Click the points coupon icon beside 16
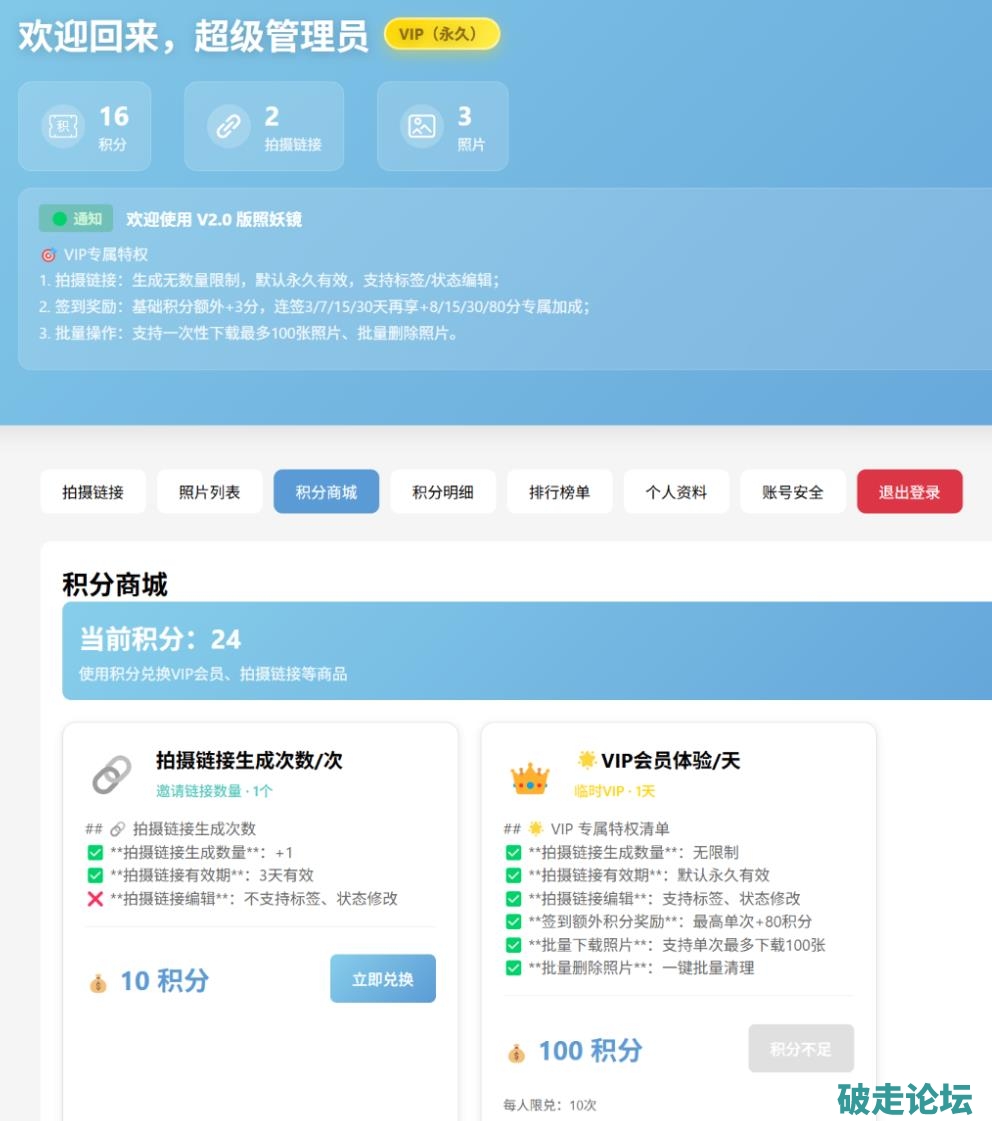 (x=62, y=126)
